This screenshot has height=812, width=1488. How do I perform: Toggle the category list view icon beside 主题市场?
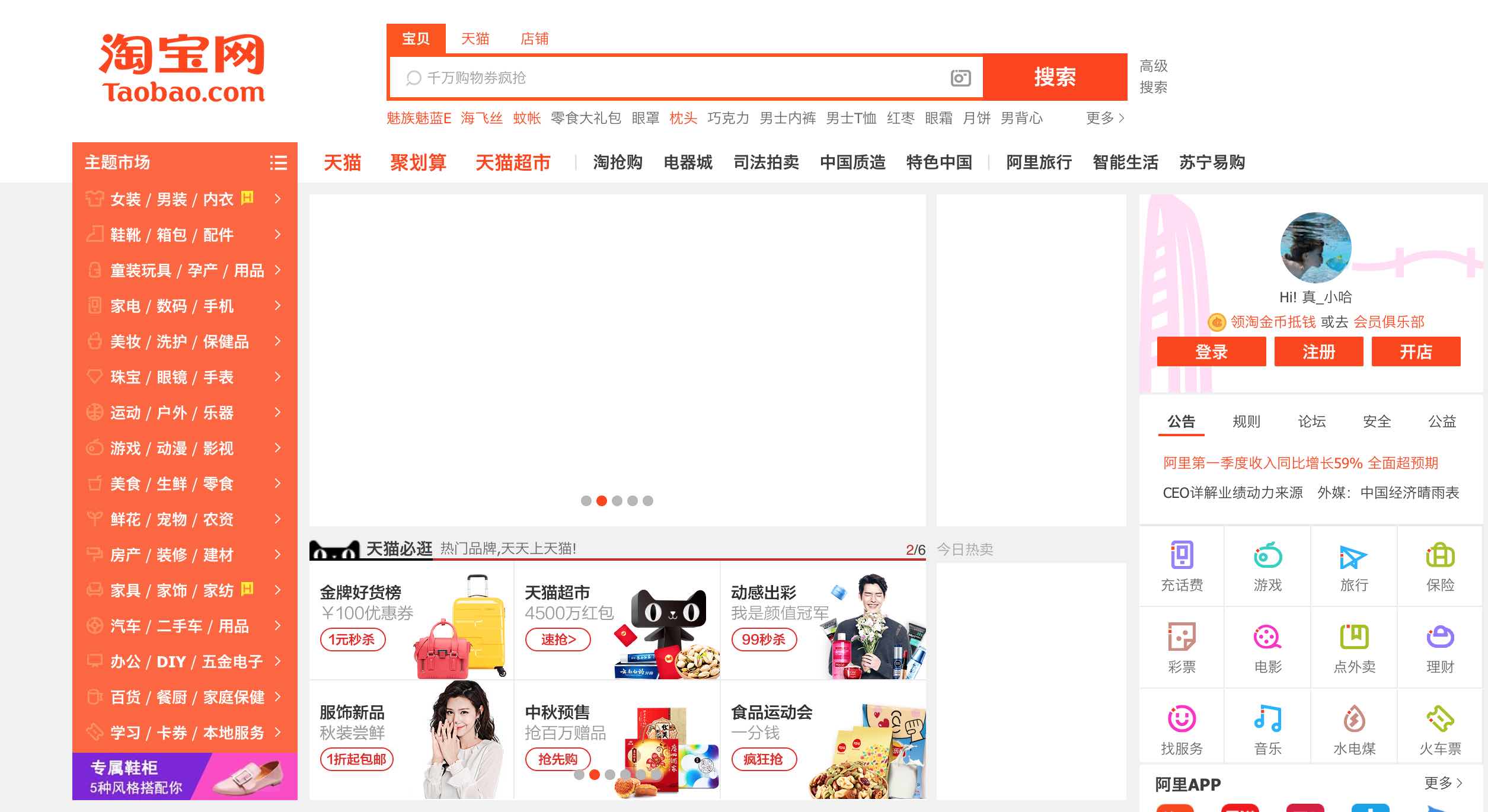pos(279,162)
